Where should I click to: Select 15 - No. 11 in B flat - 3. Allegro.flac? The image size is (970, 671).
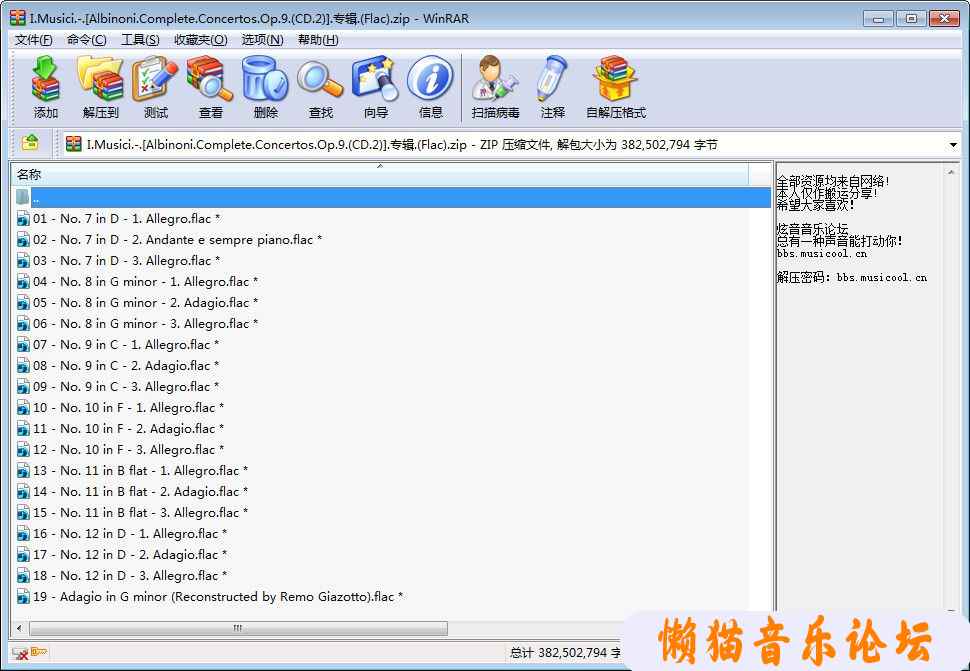(x=132, y=513)
